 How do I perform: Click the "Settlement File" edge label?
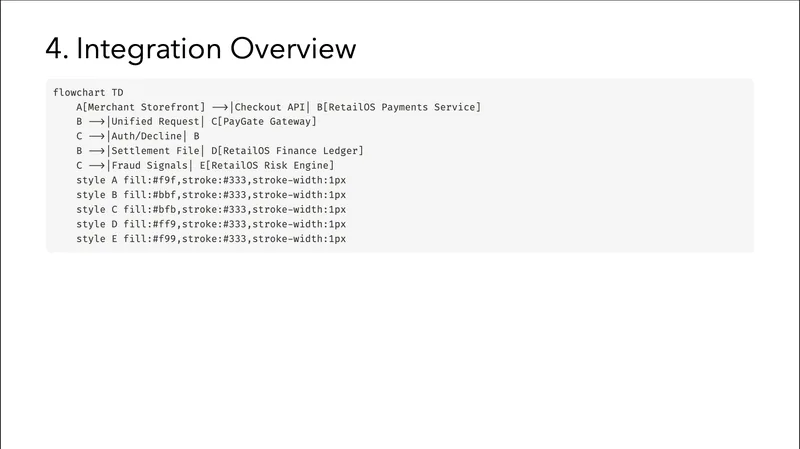coord(153,151)
